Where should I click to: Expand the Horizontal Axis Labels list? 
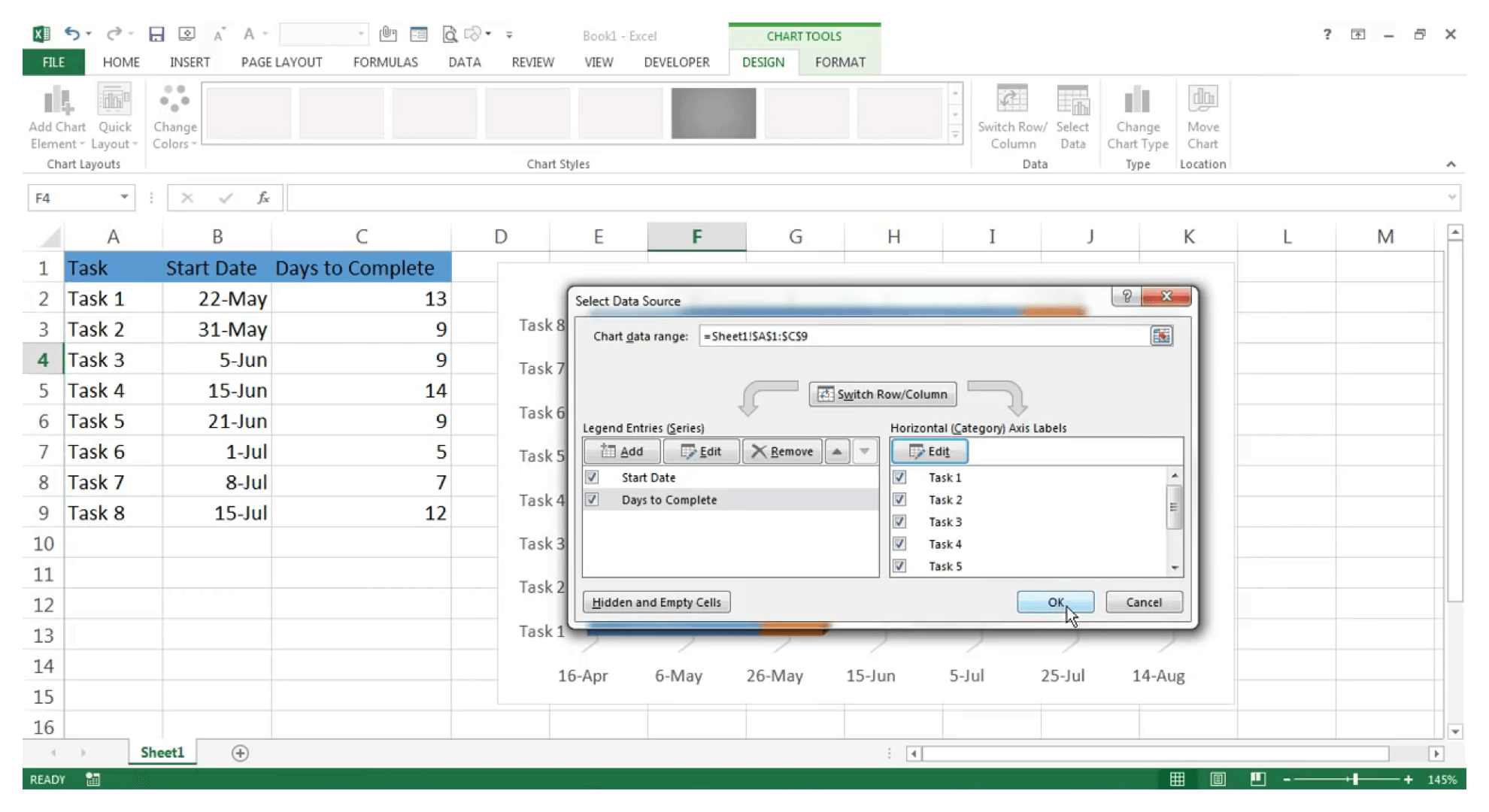[x=1174, y=567]
